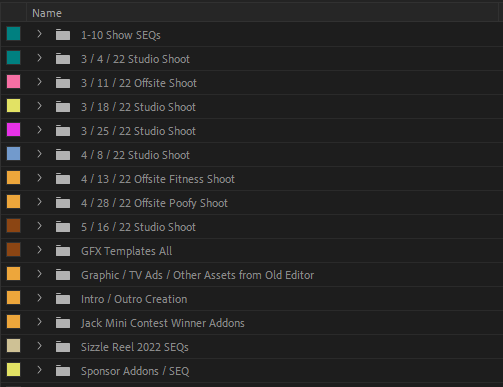Click the yellow label swatch of Sponsor Addons / SEQ
This screenshot has width=503, height=387.
pos(14,370)
